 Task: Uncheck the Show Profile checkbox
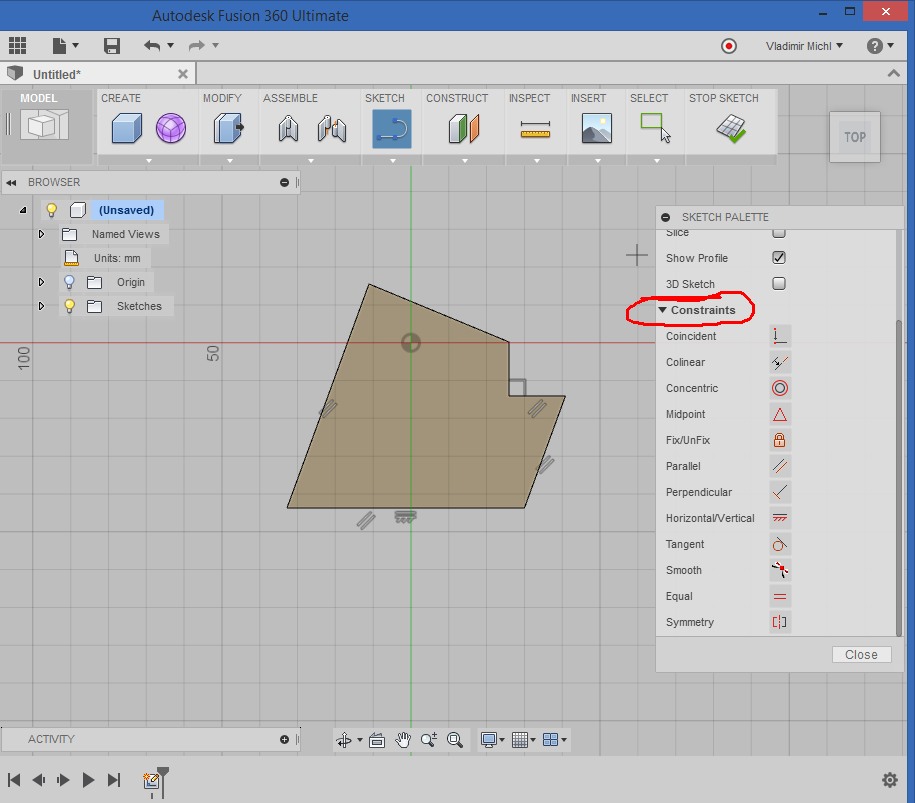(779, 258)
